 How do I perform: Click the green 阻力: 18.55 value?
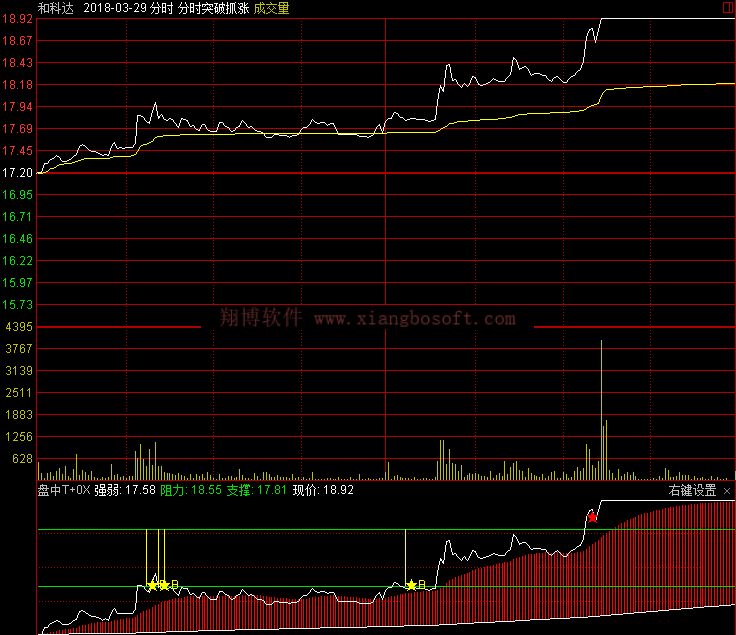point(191,490)
